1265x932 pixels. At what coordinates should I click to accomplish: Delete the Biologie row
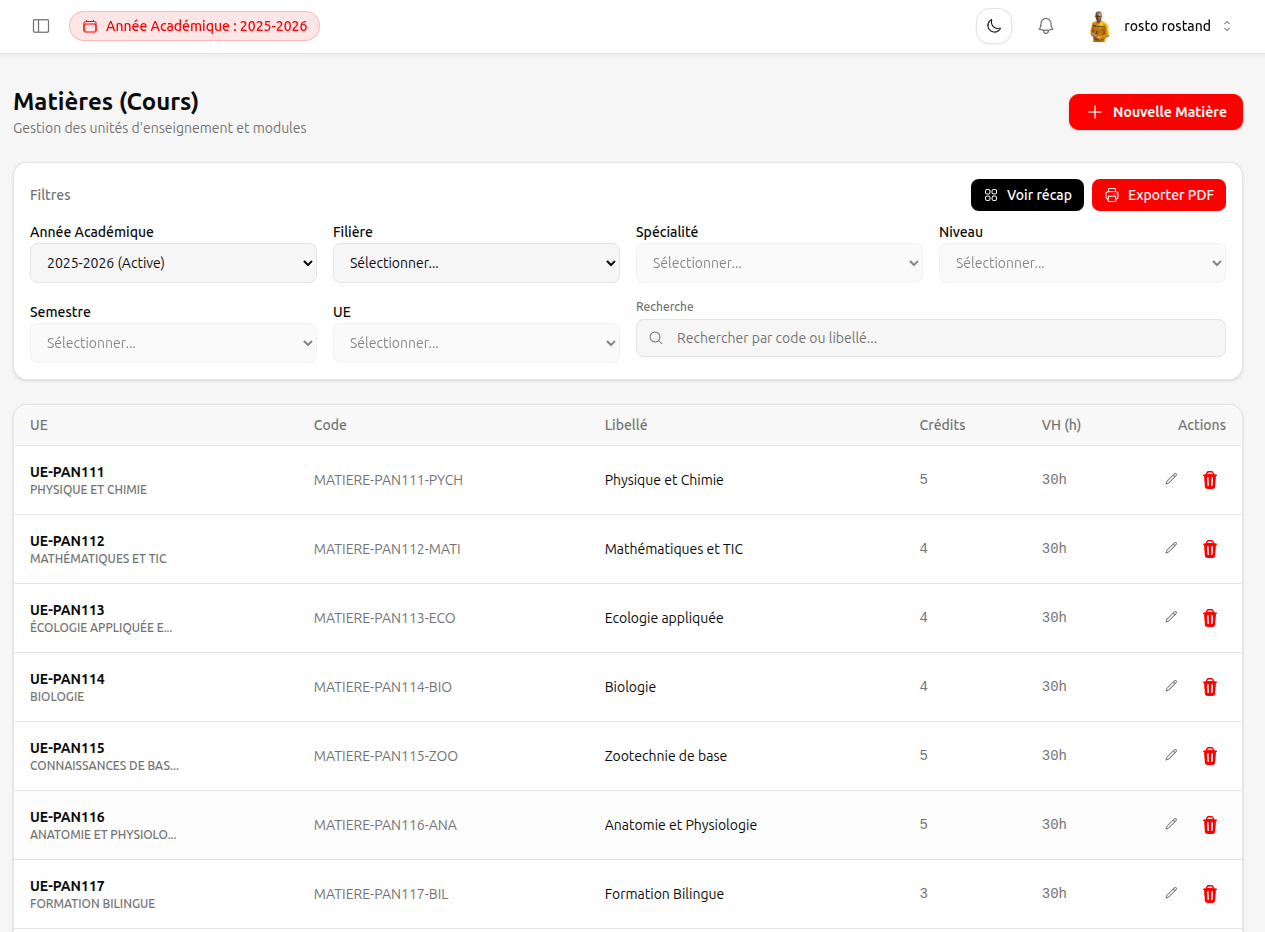tap(1210, 687)
